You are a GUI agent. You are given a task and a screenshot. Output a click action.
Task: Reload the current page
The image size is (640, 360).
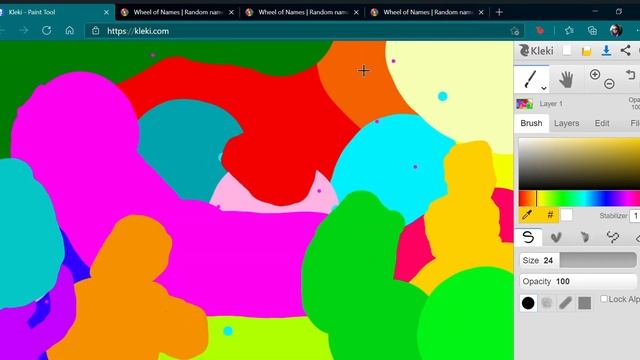point(47,31)
